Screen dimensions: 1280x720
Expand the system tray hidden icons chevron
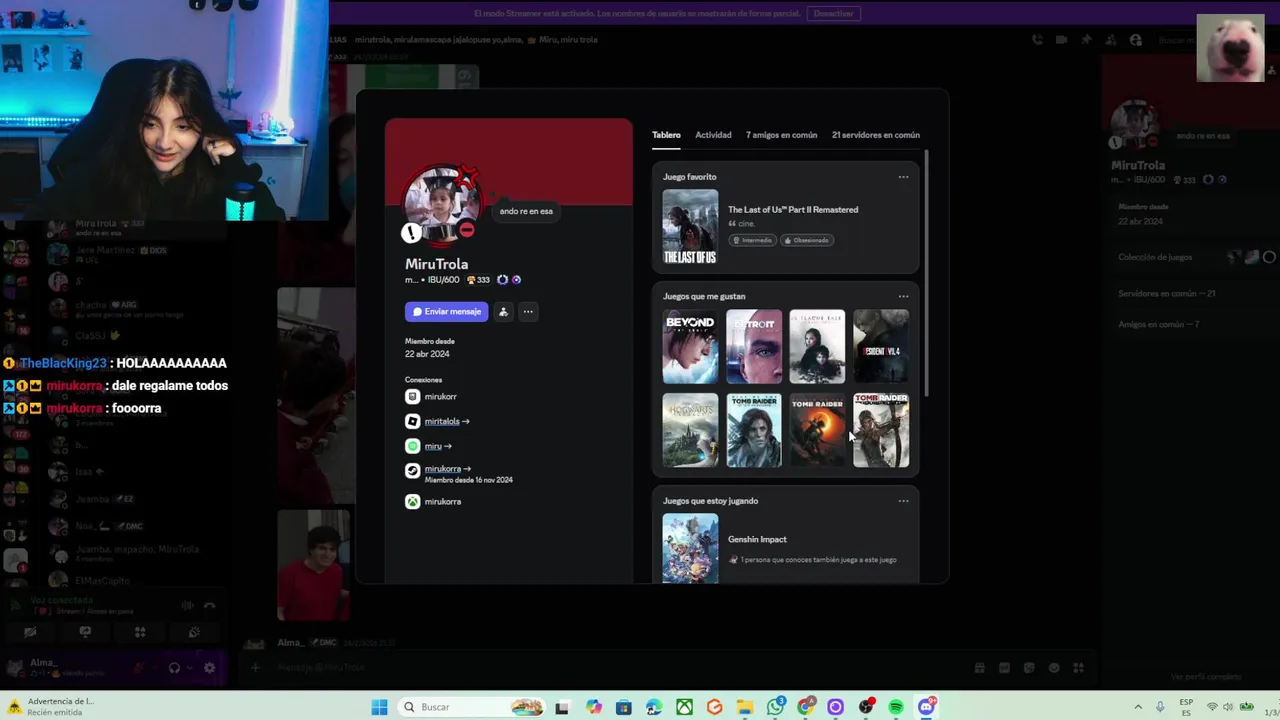1138,707
